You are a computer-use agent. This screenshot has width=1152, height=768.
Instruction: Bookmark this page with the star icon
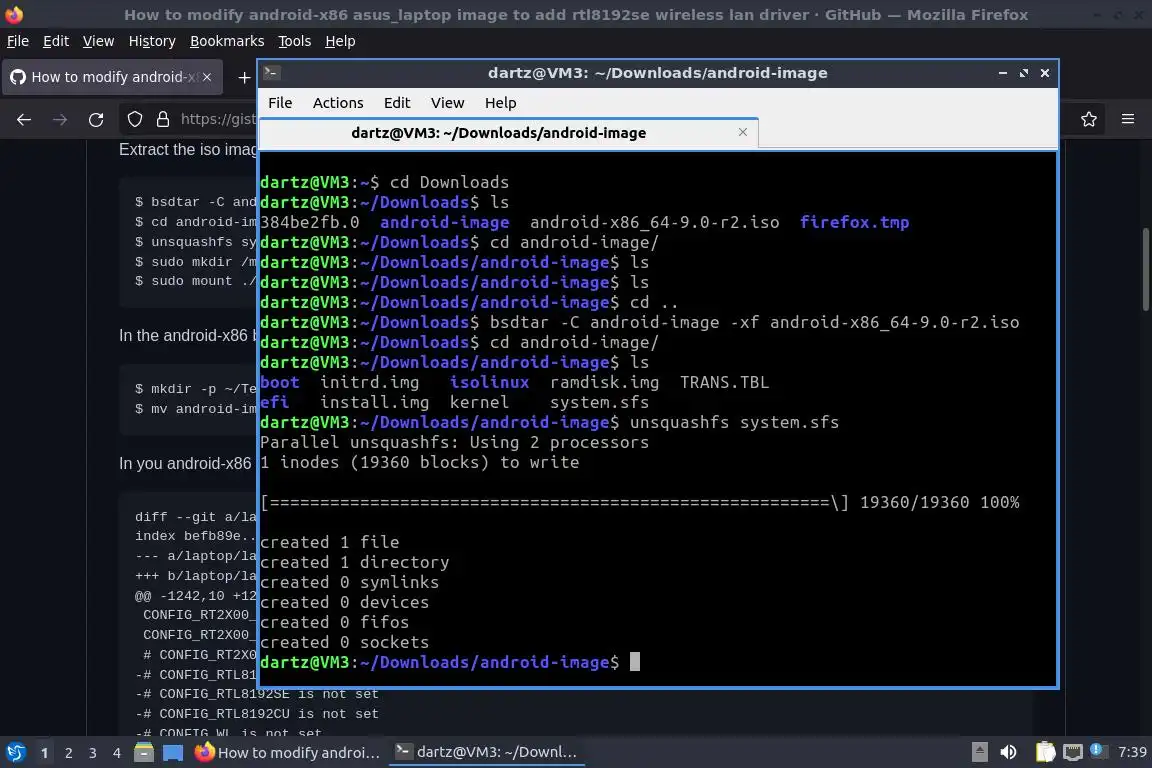[x=1089, y=119]
